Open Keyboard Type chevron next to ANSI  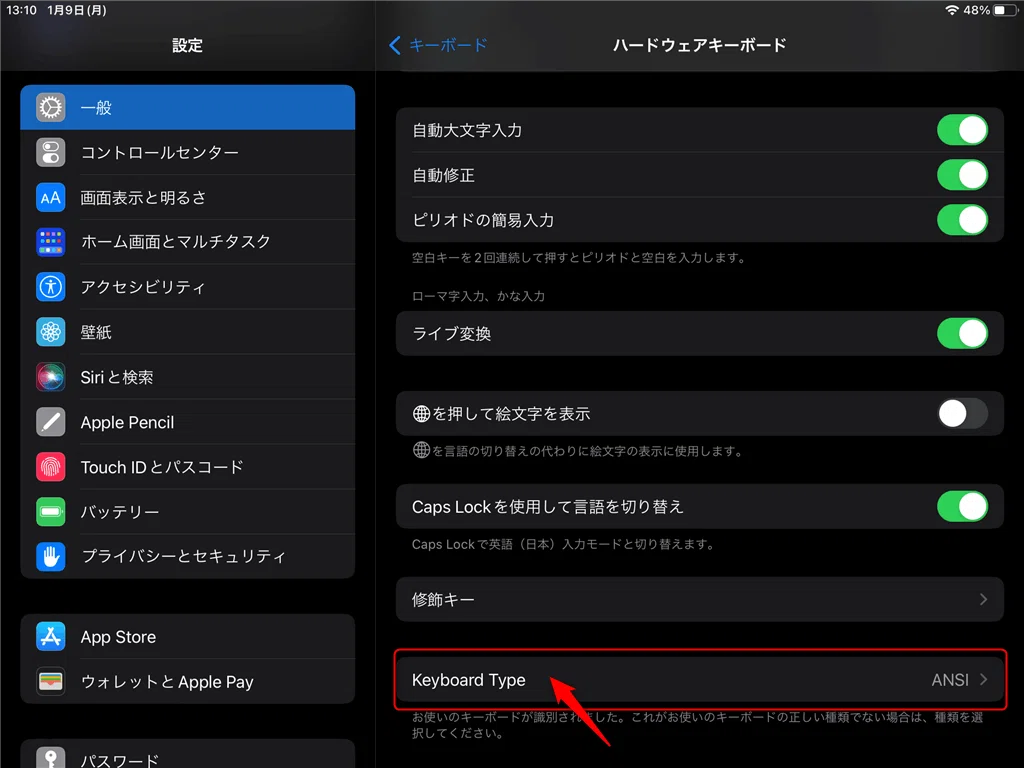coord(983,680)
